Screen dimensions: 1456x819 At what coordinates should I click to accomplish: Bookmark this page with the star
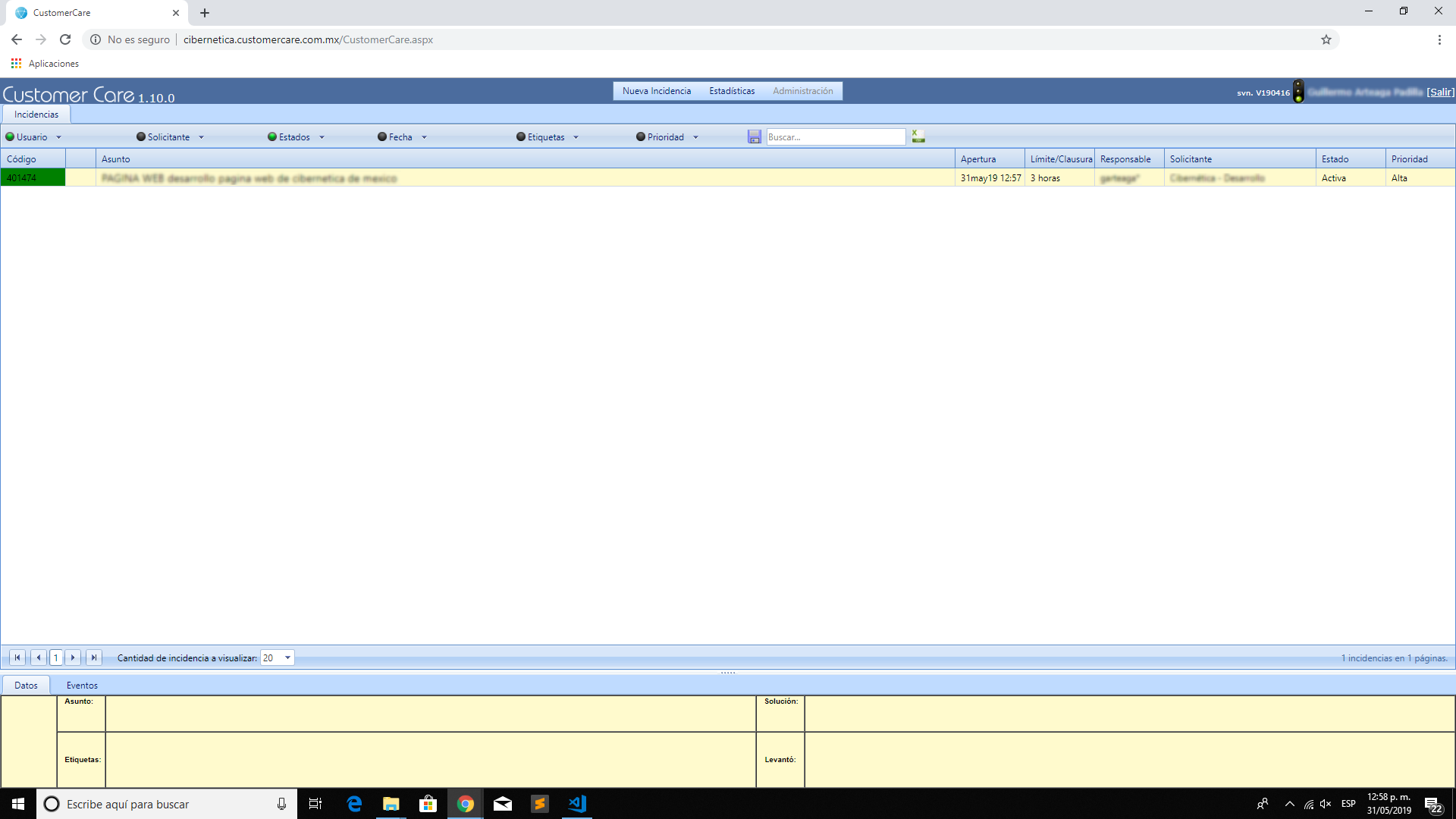1326,39
